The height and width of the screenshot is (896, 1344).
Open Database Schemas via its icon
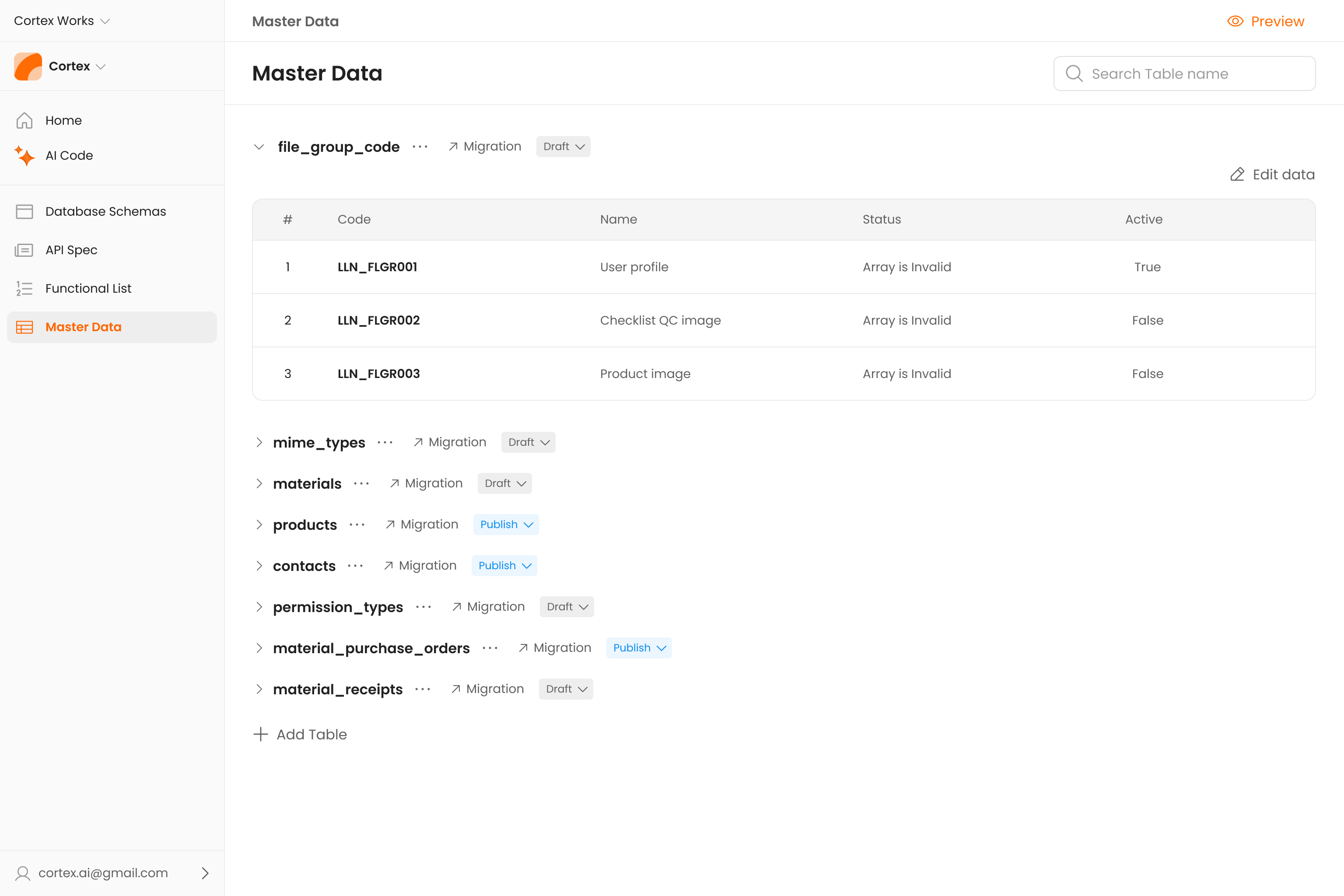24,211
